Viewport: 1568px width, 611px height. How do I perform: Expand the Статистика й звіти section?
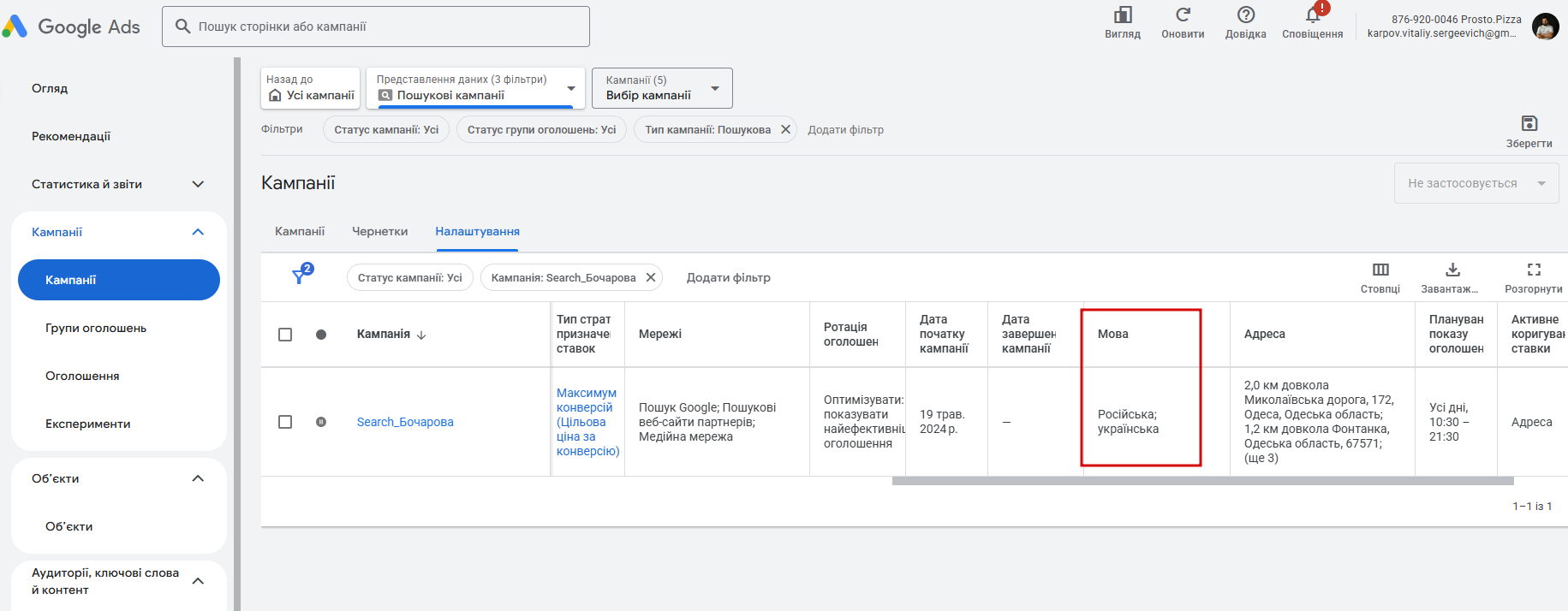pos(198,184)
